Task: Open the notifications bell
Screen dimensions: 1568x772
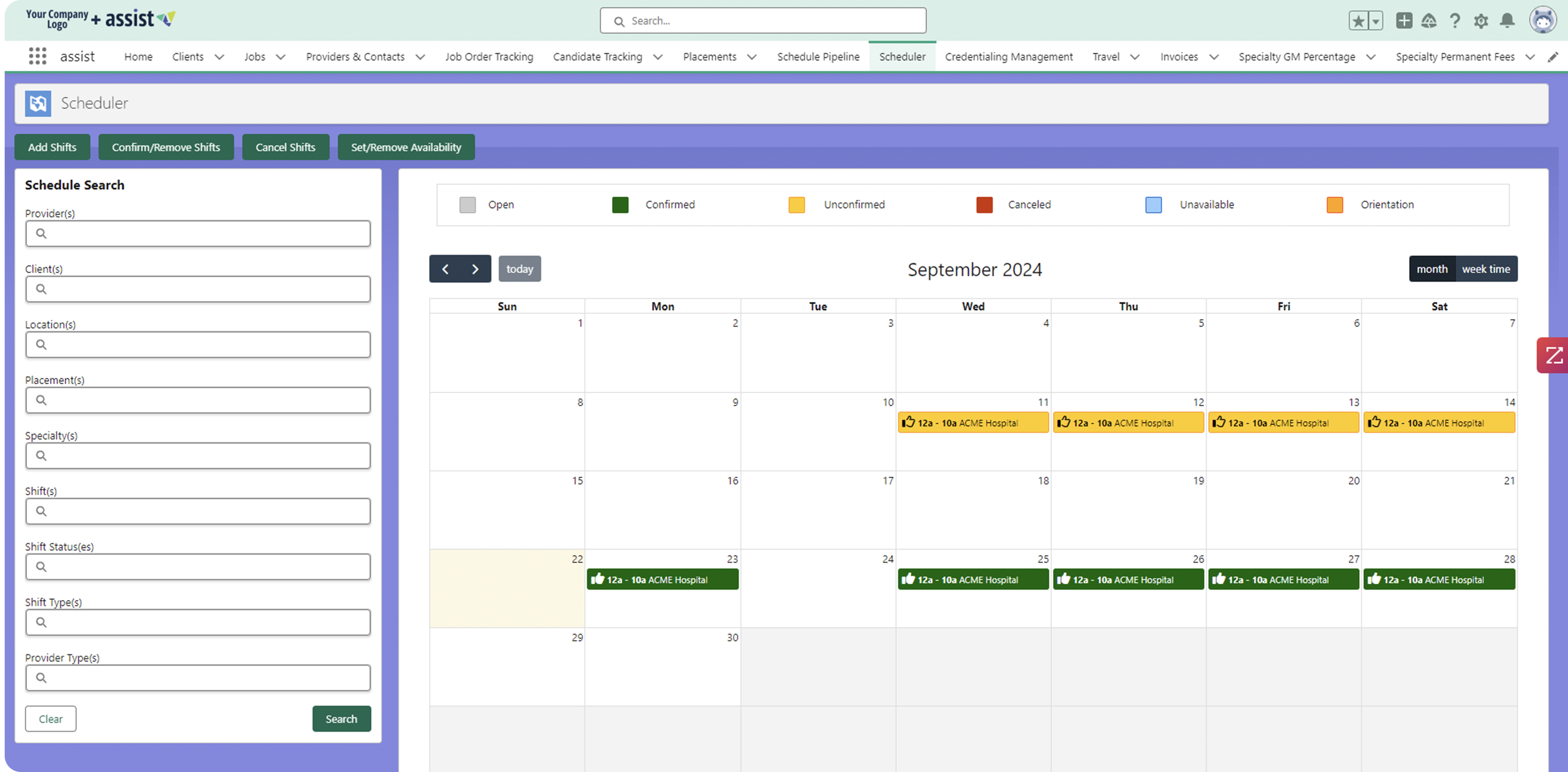Action: (1507, 20)
